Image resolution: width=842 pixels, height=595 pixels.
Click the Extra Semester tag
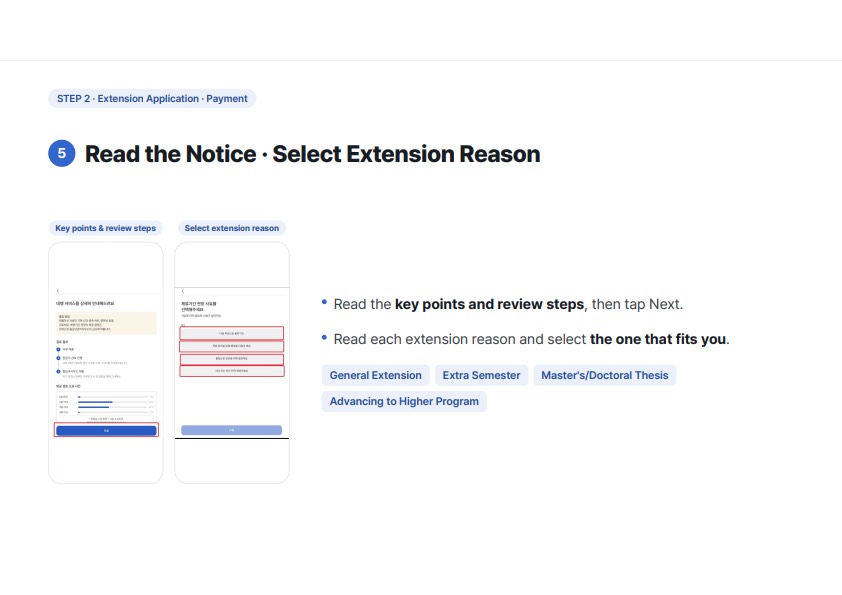(x=481, y=375)
